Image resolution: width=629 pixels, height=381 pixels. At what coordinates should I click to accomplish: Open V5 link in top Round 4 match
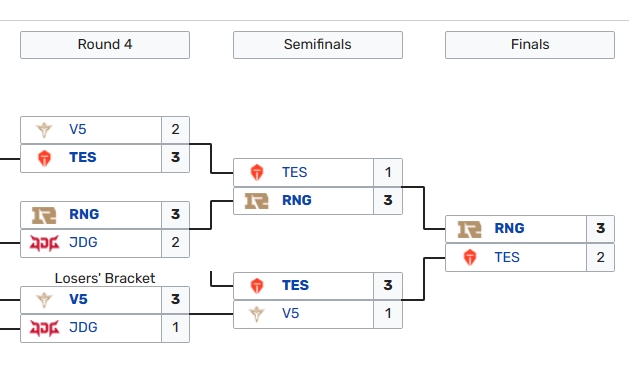pyautogui.click(x=78, y=129)
